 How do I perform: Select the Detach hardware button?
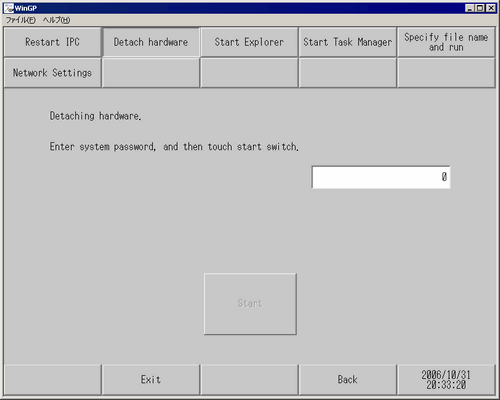[x=151, y=42]
